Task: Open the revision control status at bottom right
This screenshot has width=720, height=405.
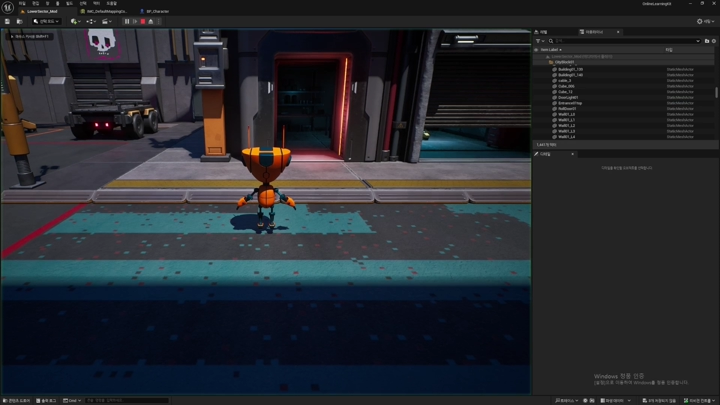Action: tap(699, 400)
